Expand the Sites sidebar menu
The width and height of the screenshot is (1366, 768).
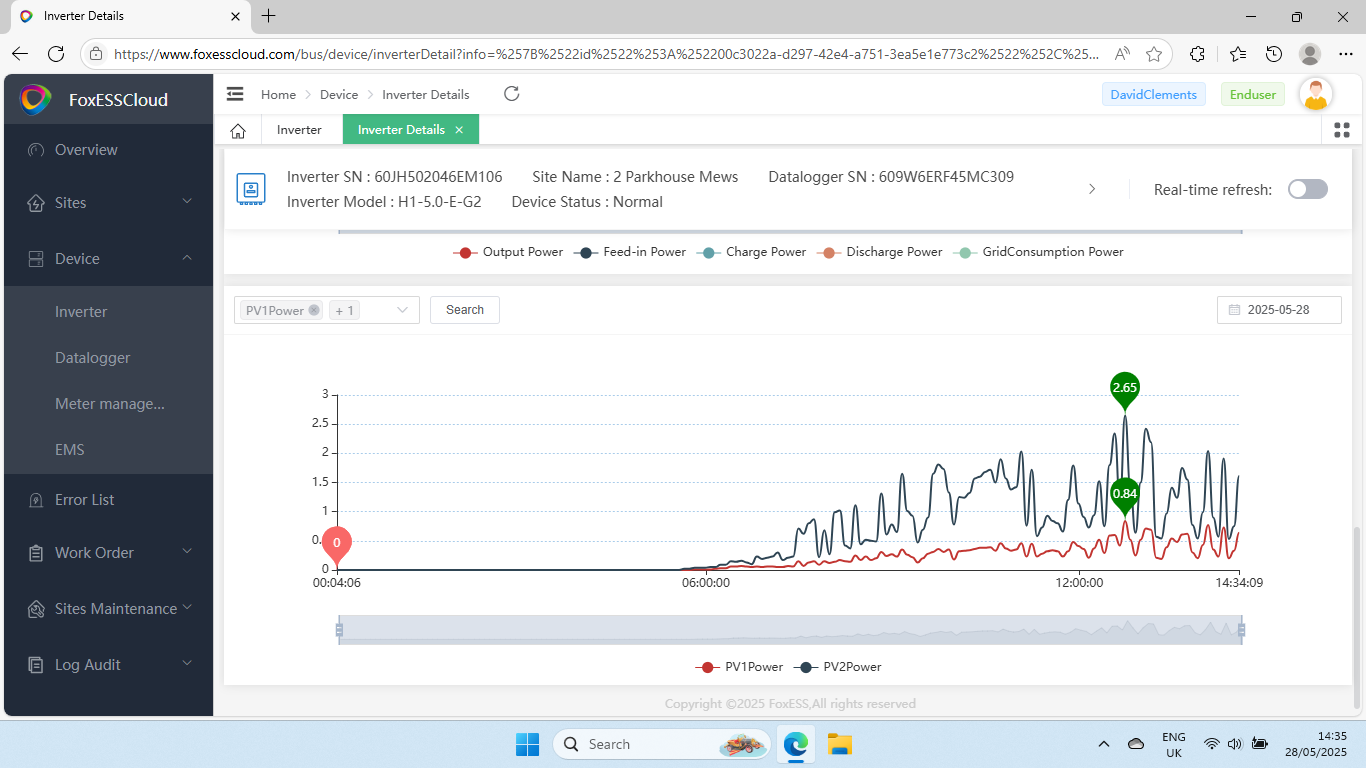click(108, 203)
